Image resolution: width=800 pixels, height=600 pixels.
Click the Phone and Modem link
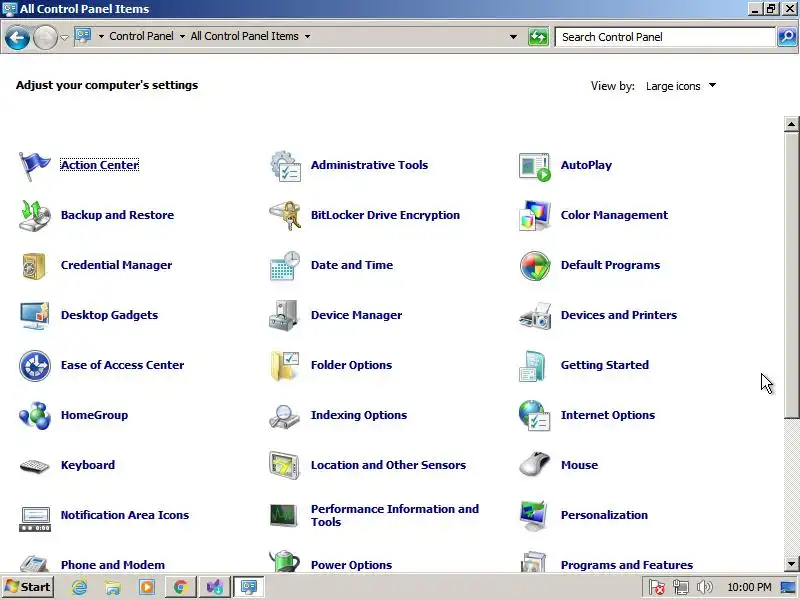point(113,565)
